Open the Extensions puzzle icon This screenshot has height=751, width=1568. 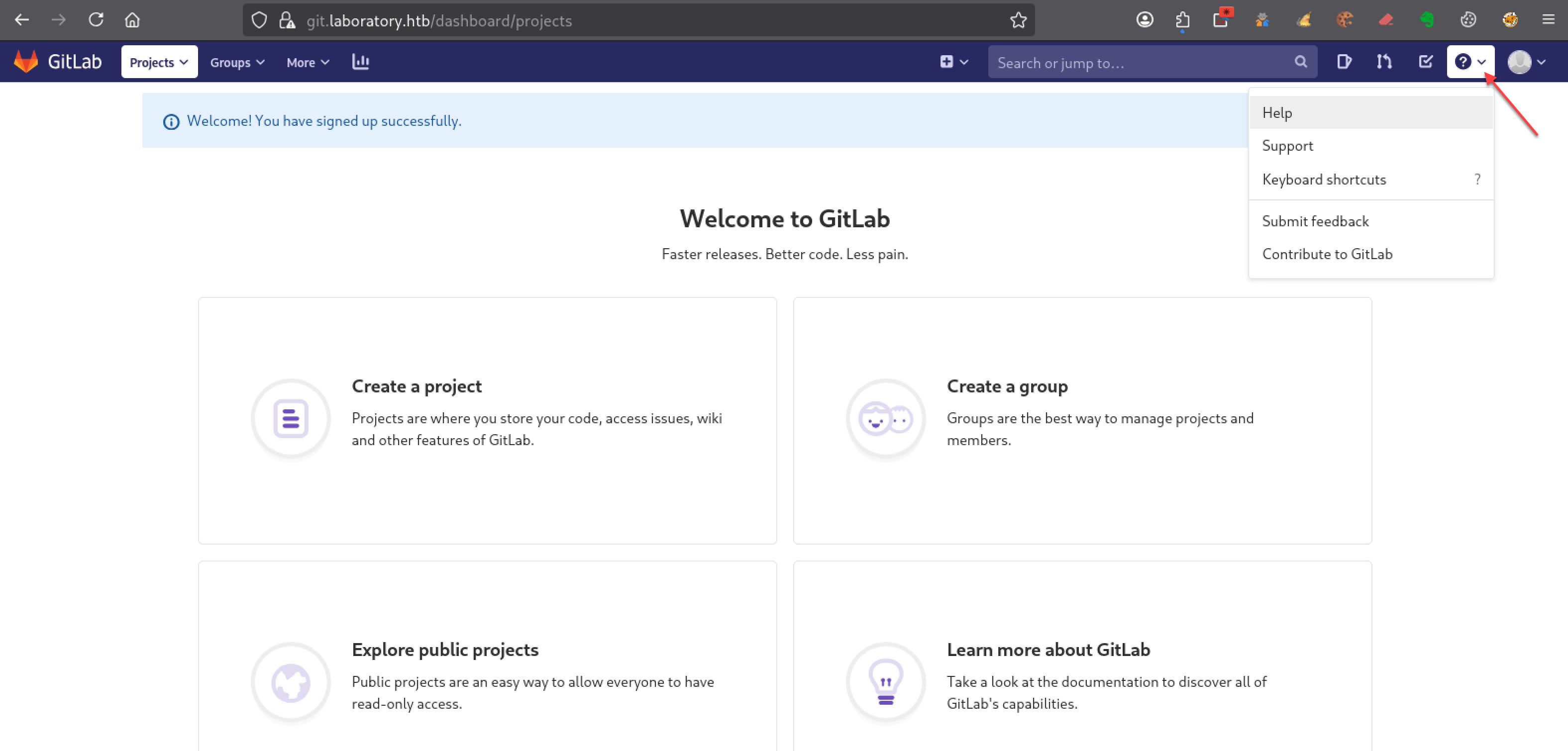[1182, 20]
